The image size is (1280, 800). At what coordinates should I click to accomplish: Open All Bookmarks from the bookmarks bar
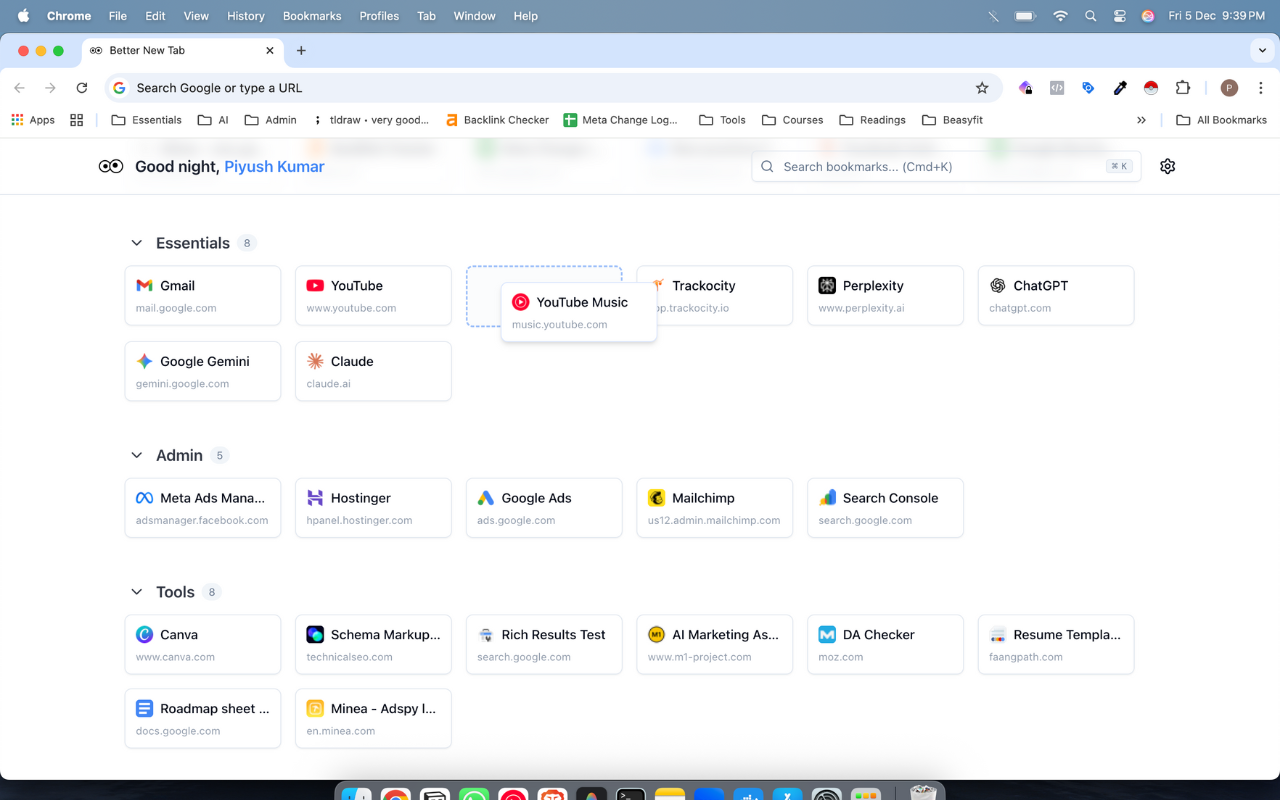(1221, 119)
